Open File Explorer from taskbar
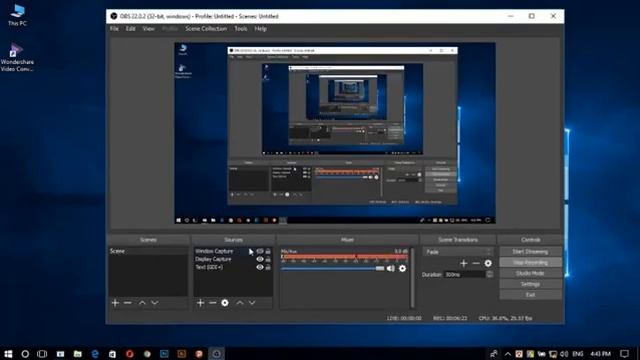This screenshot has height=360, width=640. click(78, 354)
